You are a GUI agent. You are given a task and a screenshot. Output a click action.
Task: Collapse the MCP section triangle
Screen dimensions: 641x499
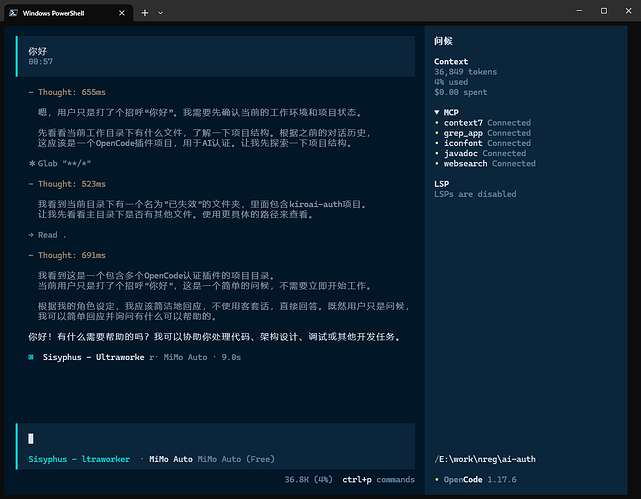click(437, 112)
